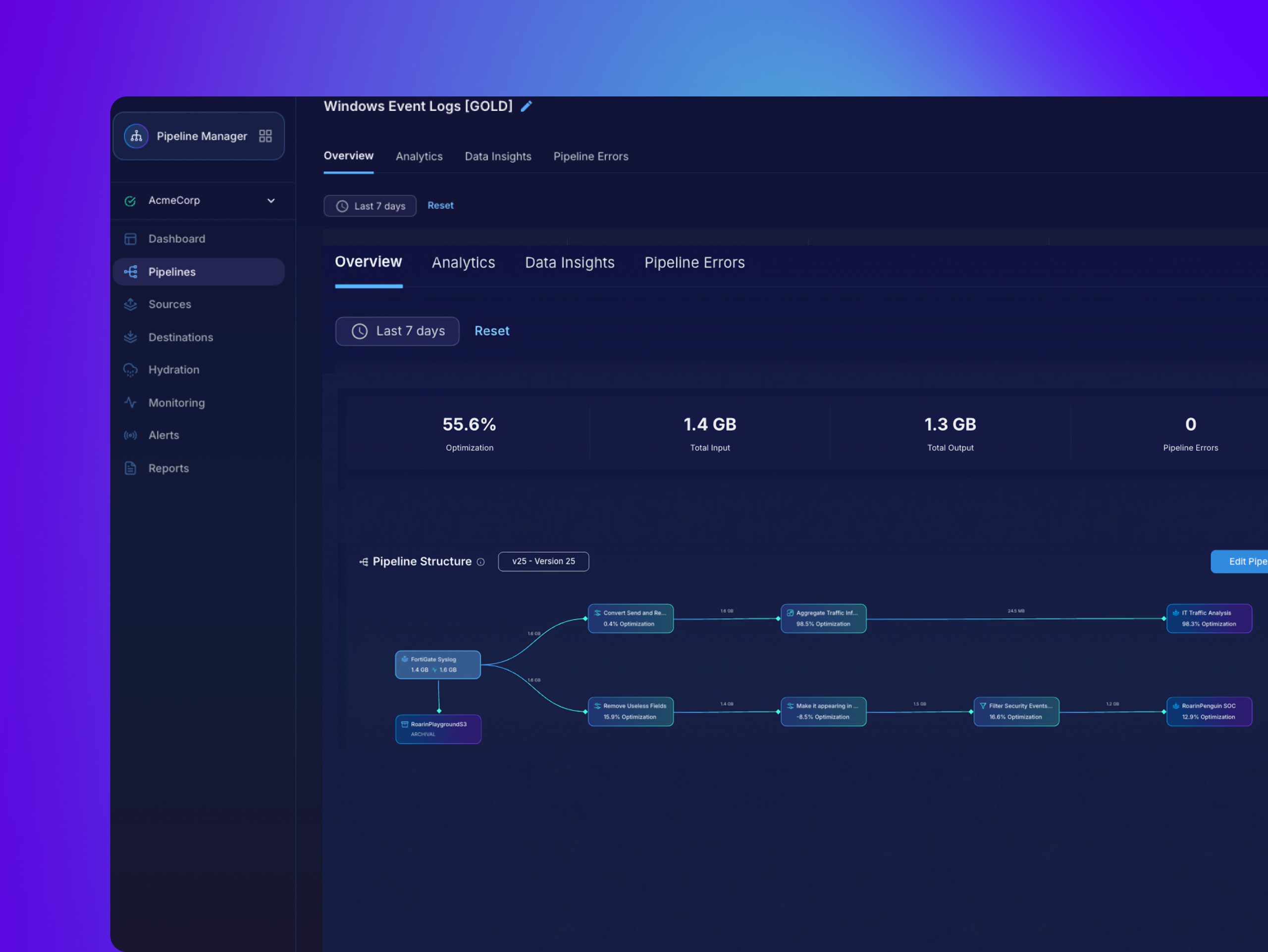Switch to the large Pipeline Errors tab
Image resolution: width=1268 pixels, height=952 pixels.
point(694,263)
